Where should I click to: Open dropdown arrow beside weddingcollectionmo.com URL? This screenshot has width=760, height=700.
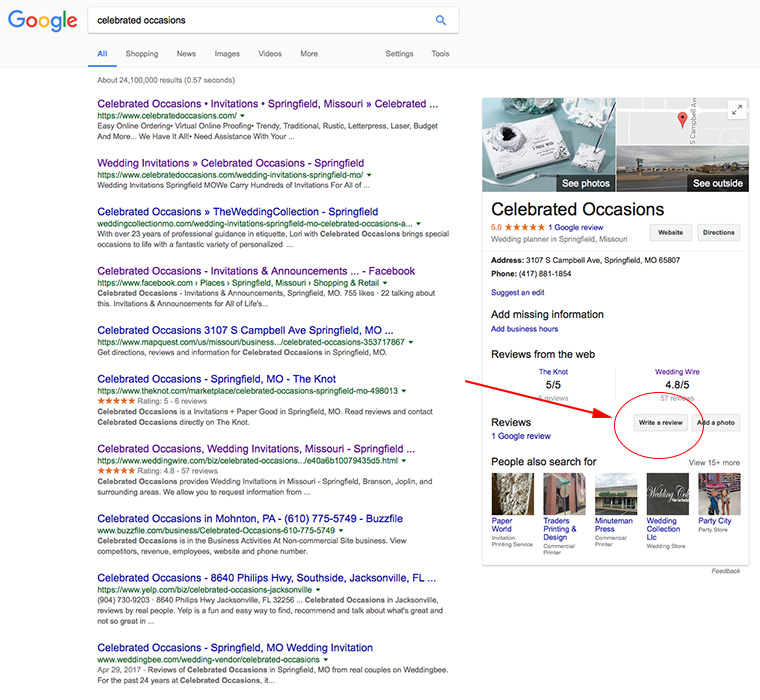coord(418,224)
